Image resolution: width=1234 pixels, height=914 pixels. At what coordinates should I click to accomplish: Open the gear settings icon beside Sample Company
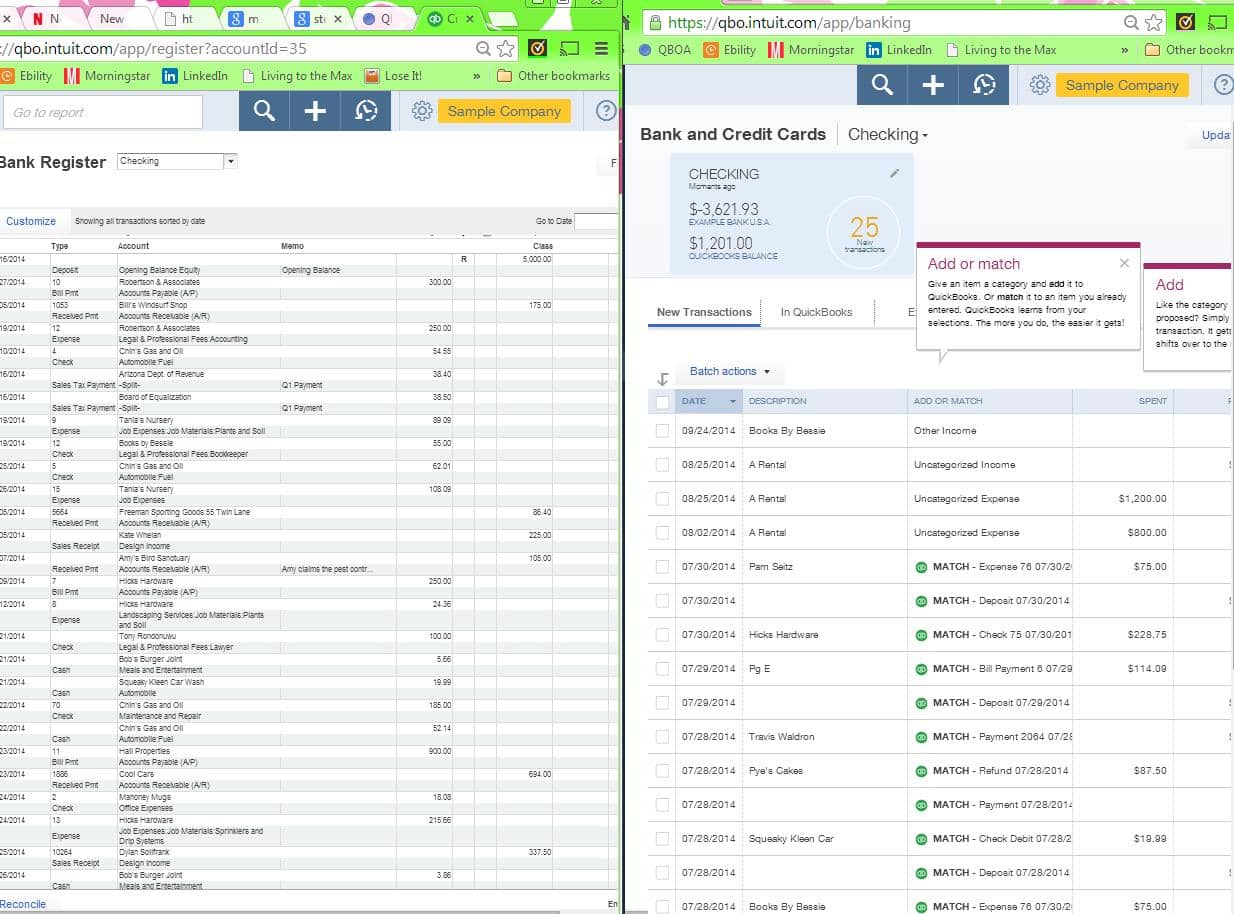pyautogui.click(x=1038, y=85)
